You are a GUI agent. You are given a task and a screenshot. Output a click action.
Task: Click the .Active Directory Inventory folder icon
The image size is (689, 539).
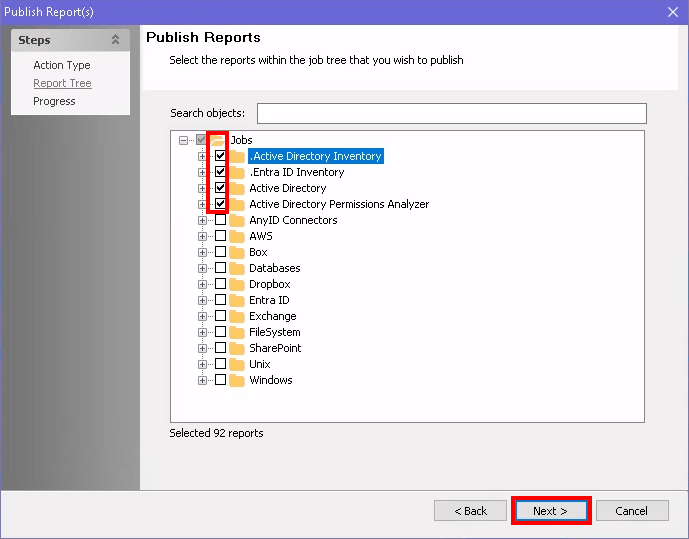(x=237, y=156)
